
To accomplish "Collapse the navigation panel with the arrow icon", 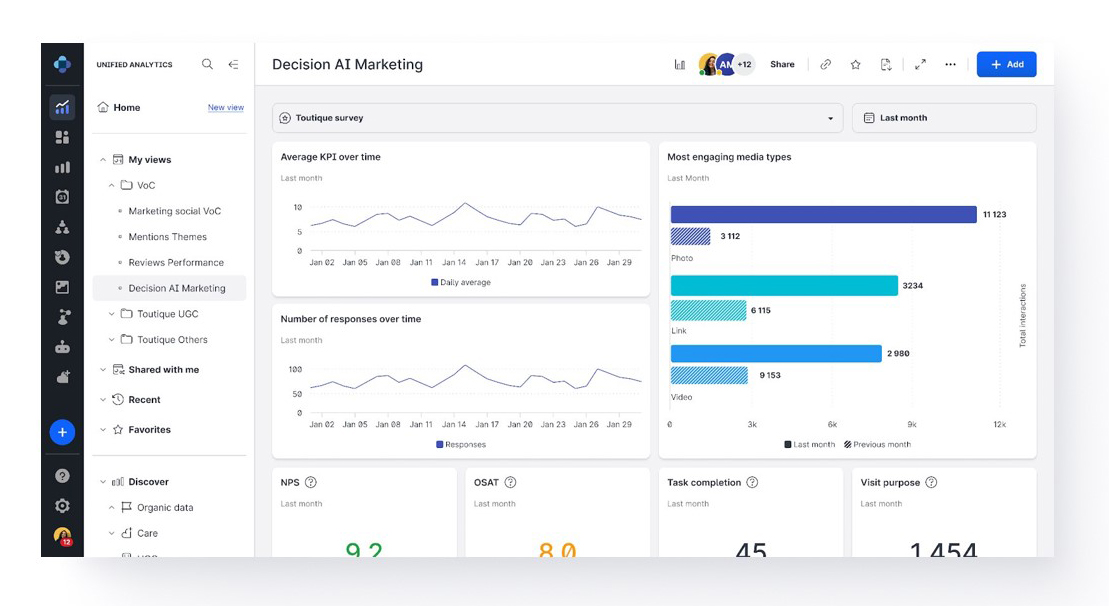I will point(233,64).
